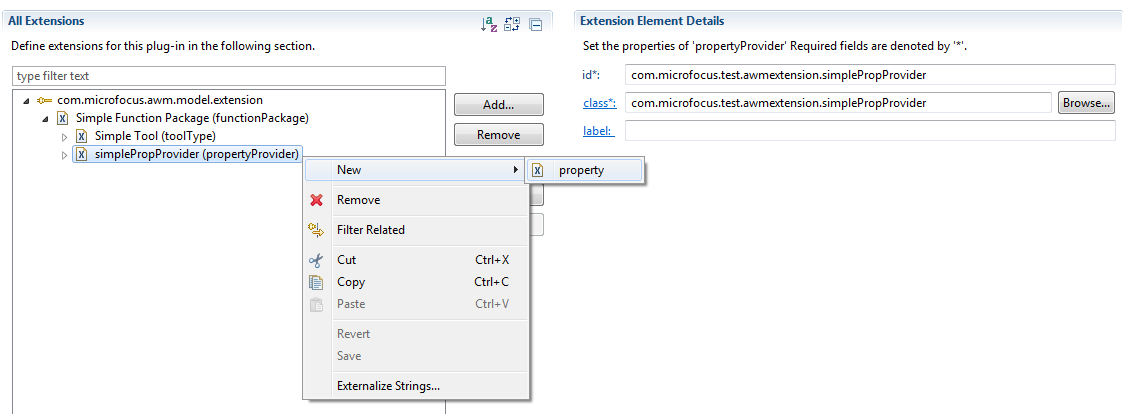This screenshot has height=414, width=1123.
Task: Choose 'property' from the New submenu
Action: click(581, 170)
